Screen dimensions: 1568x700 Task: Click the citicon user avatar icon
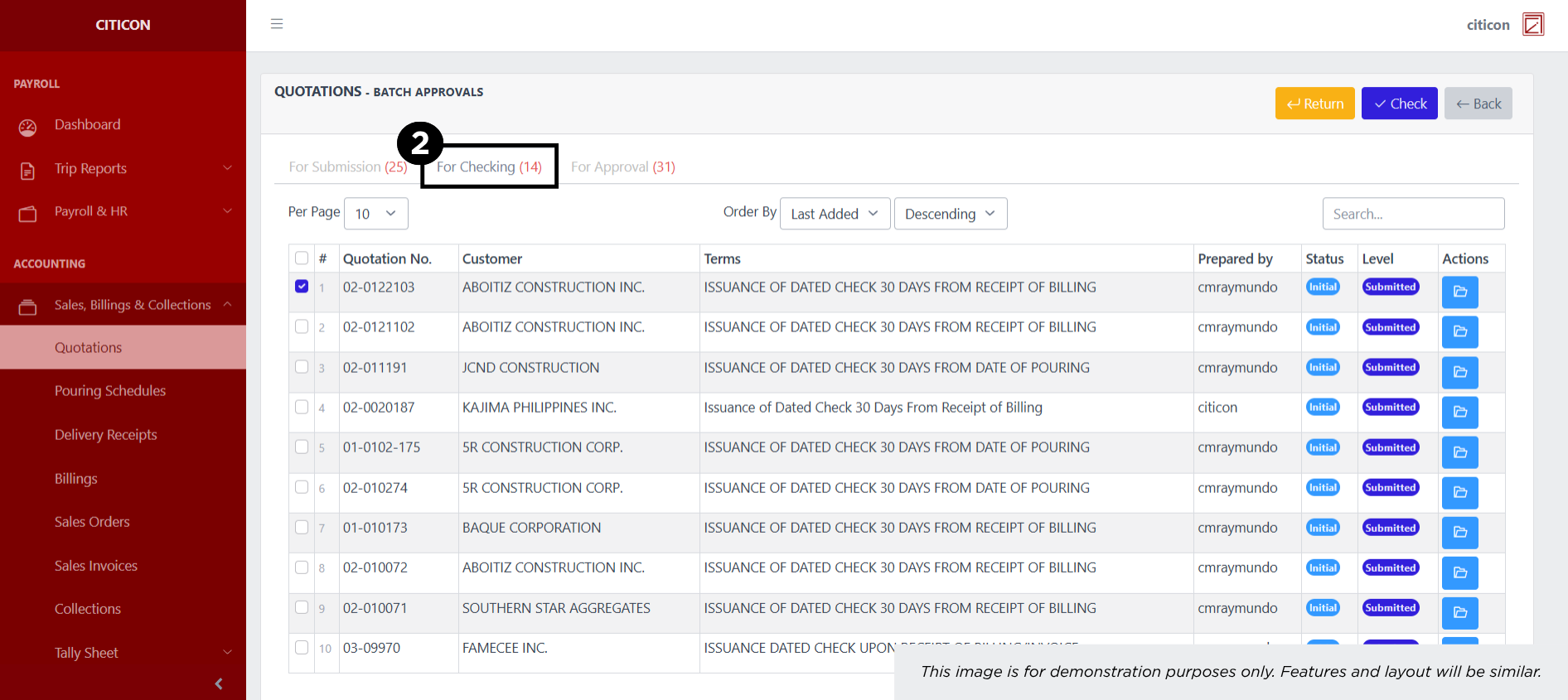click(x=1533, y=25)
